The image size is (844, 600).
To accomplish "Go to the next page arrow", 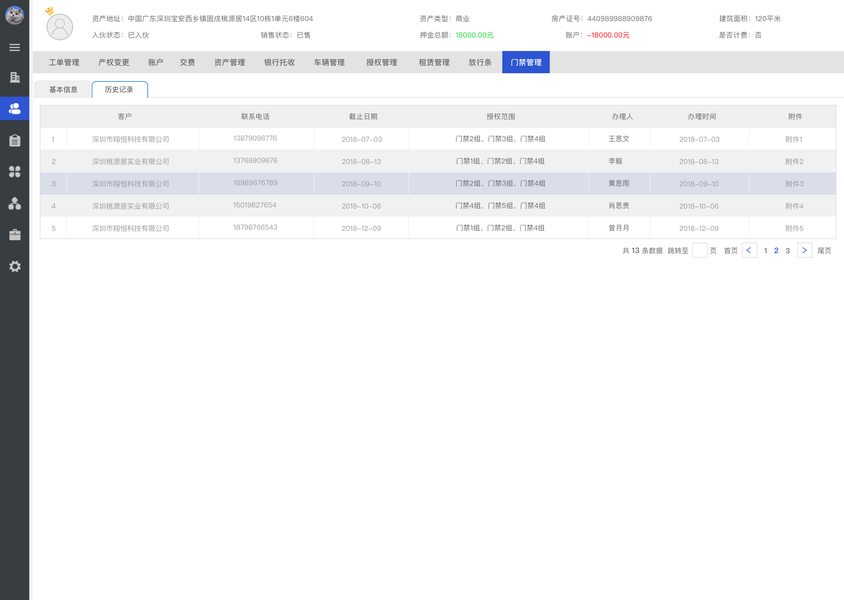I will coord(804,250).
